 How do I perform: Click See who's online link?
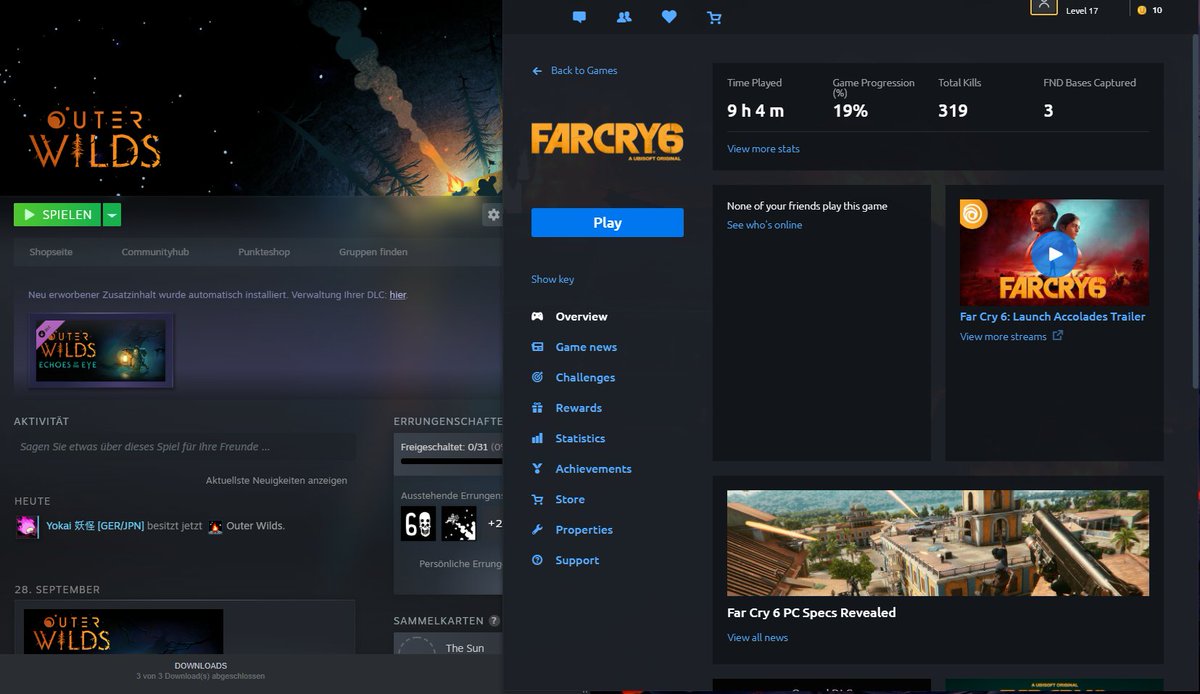pyautogui.click(x=764, y=225)
